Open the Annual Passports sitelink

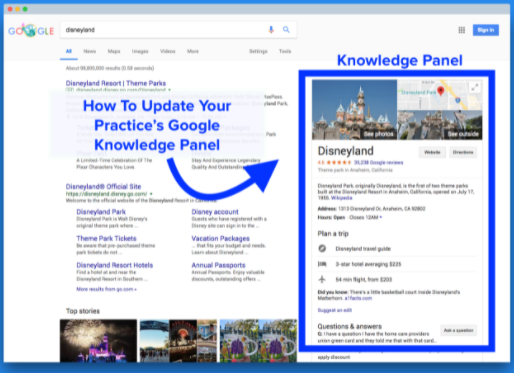tap(218, 265)
